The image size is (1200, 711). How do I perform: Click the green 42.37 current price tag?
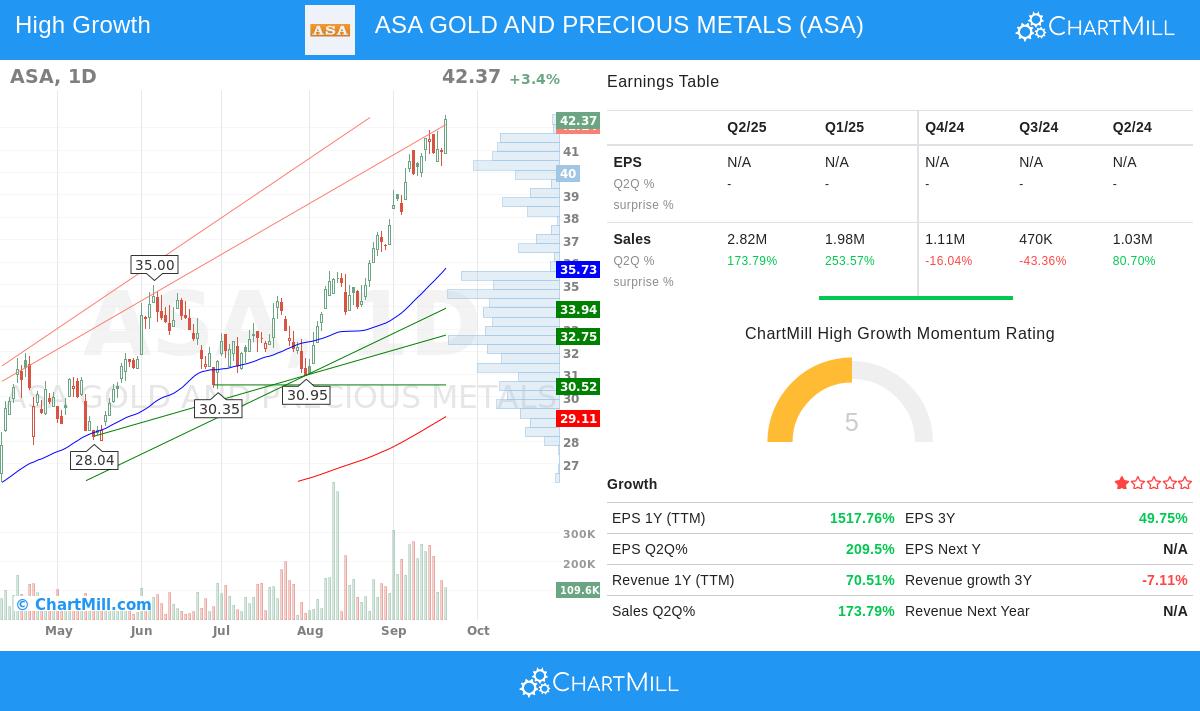578,121
